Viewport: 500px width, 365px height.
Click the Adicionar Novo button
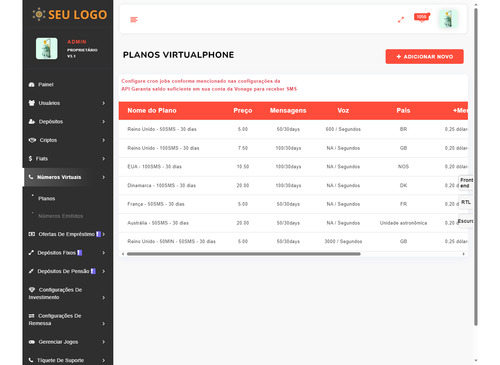(x=424, y=57)
